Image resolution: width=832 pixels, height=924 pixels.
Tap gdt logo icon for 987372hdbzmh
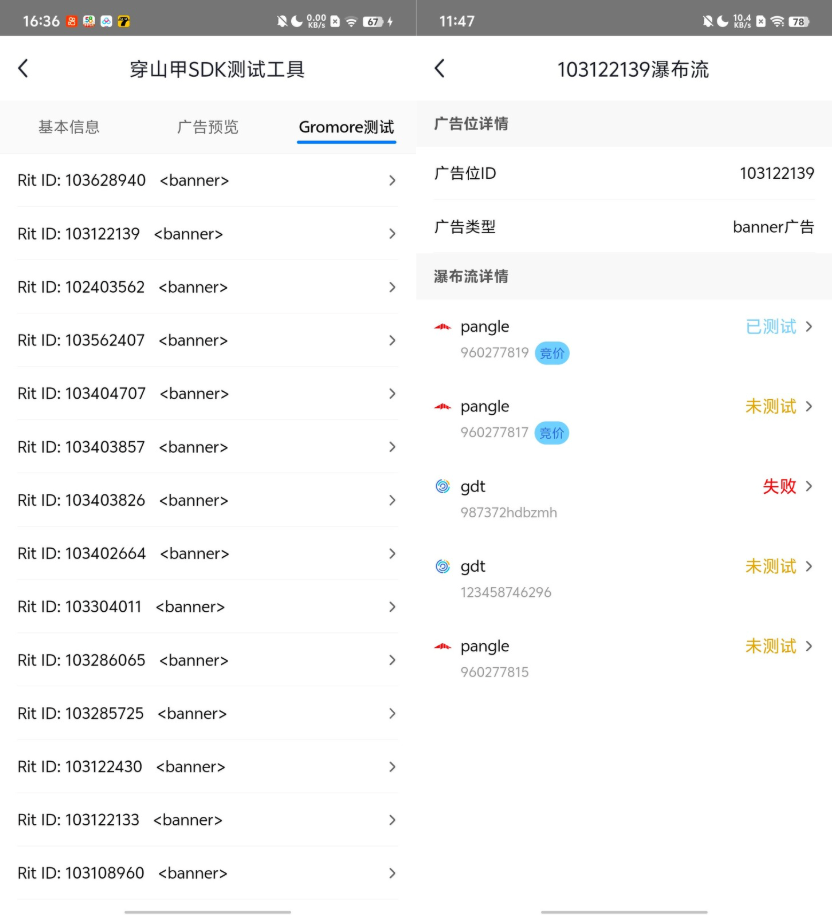pos(443,487)
